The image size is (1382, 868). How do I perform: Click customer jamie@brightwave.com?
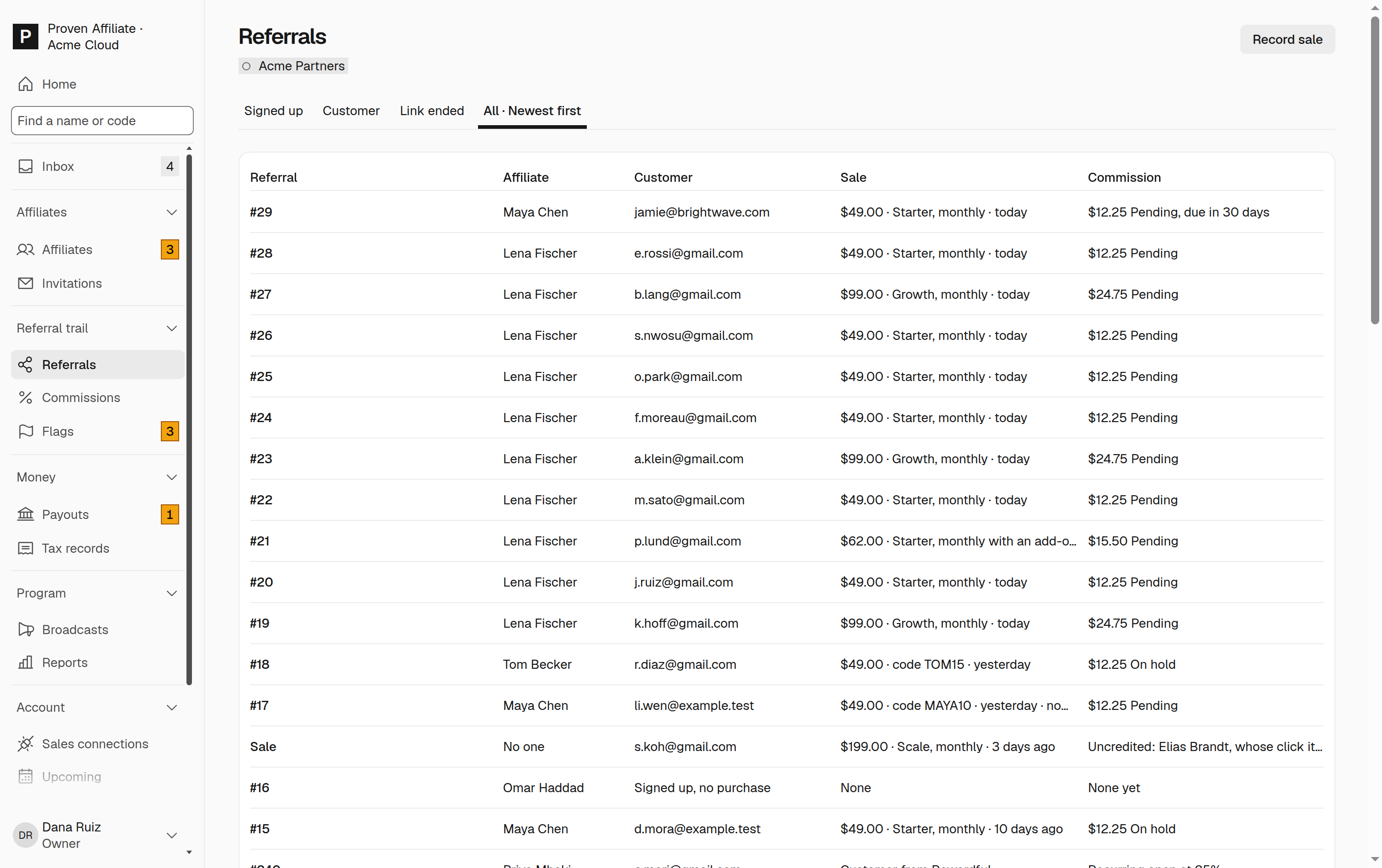point(702,212)
